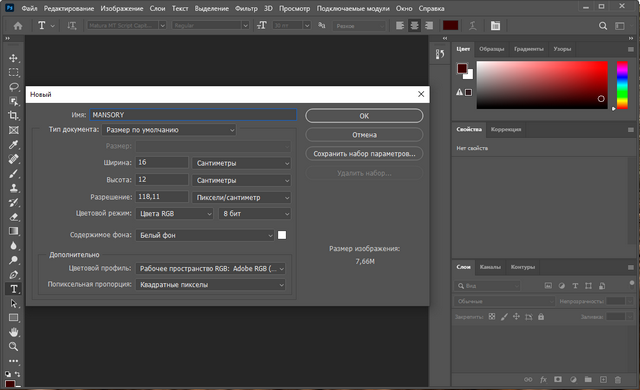The height and width of the screenshot is (390, 640).
Task: Open height units Сантиметры dropdown
Action: pos(241,180)
